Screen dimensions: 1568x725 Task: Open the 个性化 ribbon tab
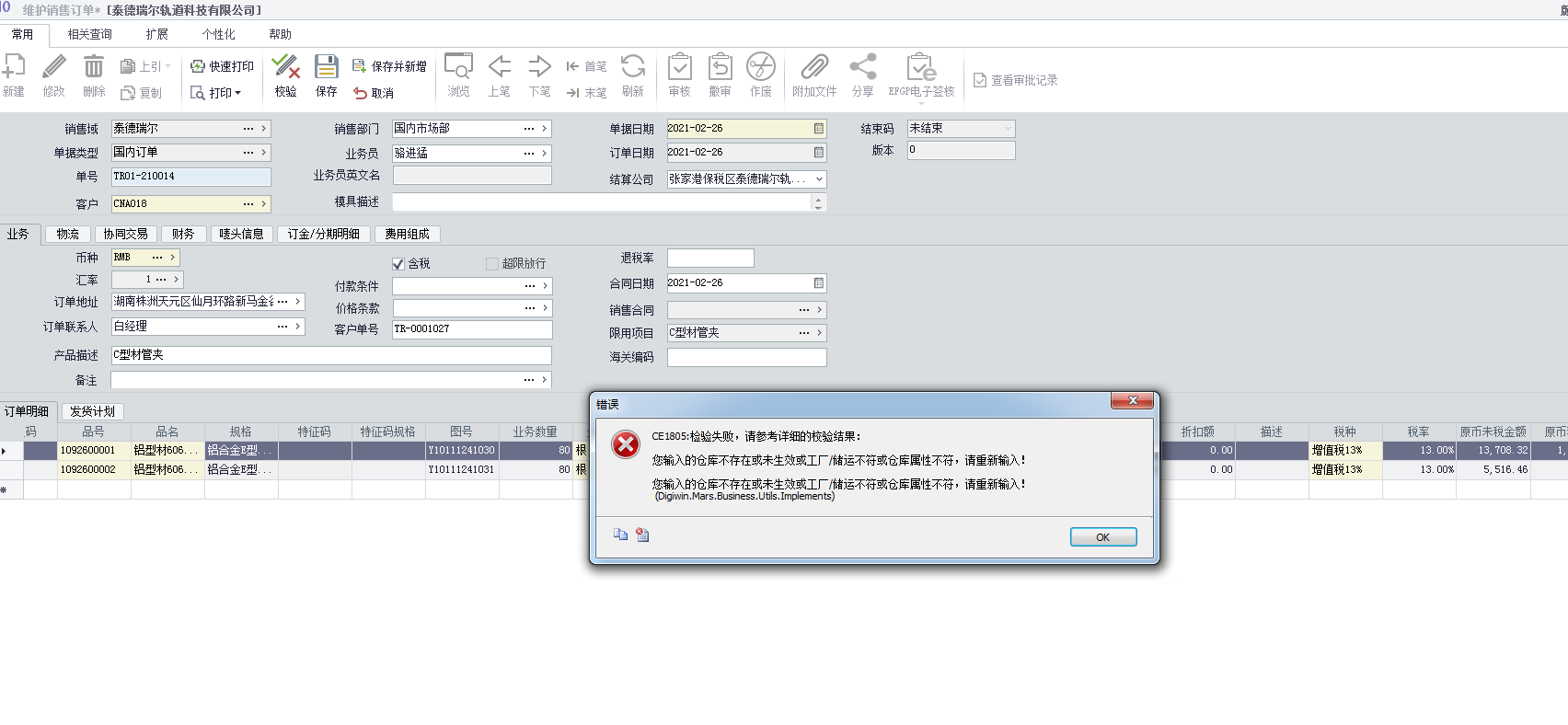point(219,34)
